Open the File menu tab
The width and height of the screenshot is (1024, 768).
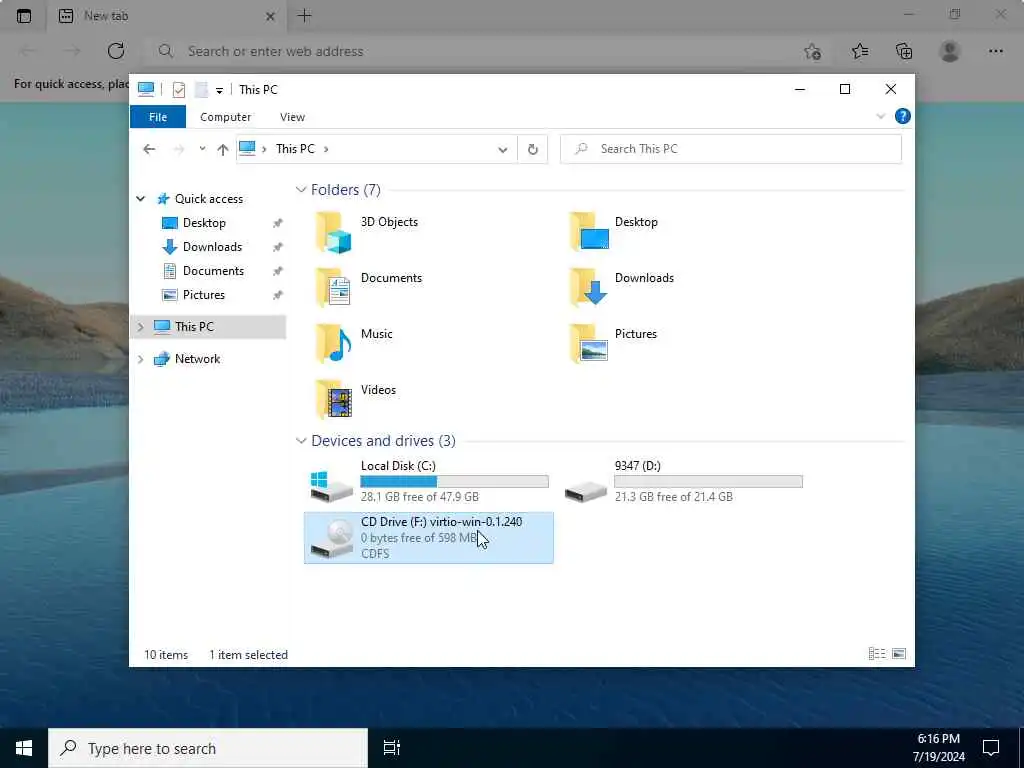coord(158,117)
